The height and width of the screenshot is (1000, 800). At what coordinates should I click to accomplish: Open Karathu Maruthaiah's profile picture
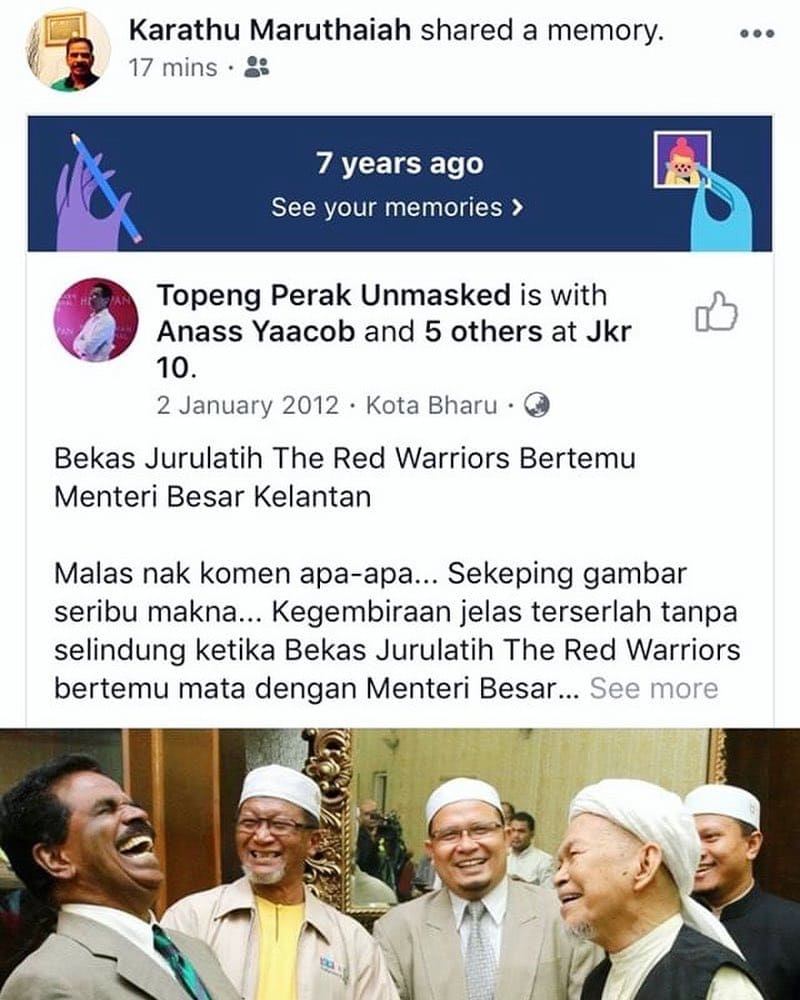pos(68,50)
